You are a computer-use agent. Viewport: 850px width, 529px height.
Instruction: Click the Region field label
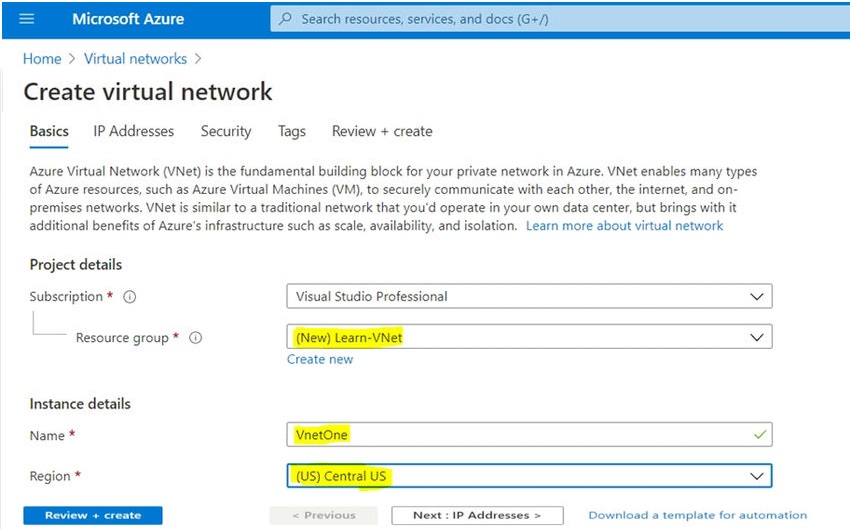point(50,476)
